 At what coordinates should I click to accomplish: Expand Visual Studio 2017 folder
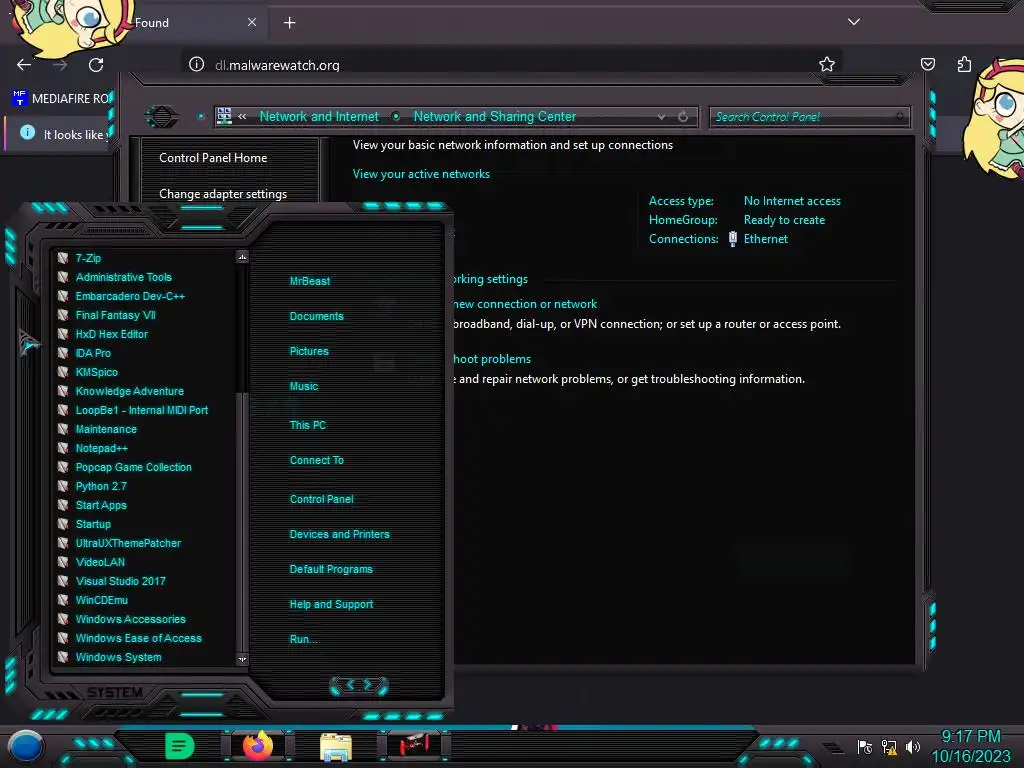pyautogui.click(x=121, y=581)
